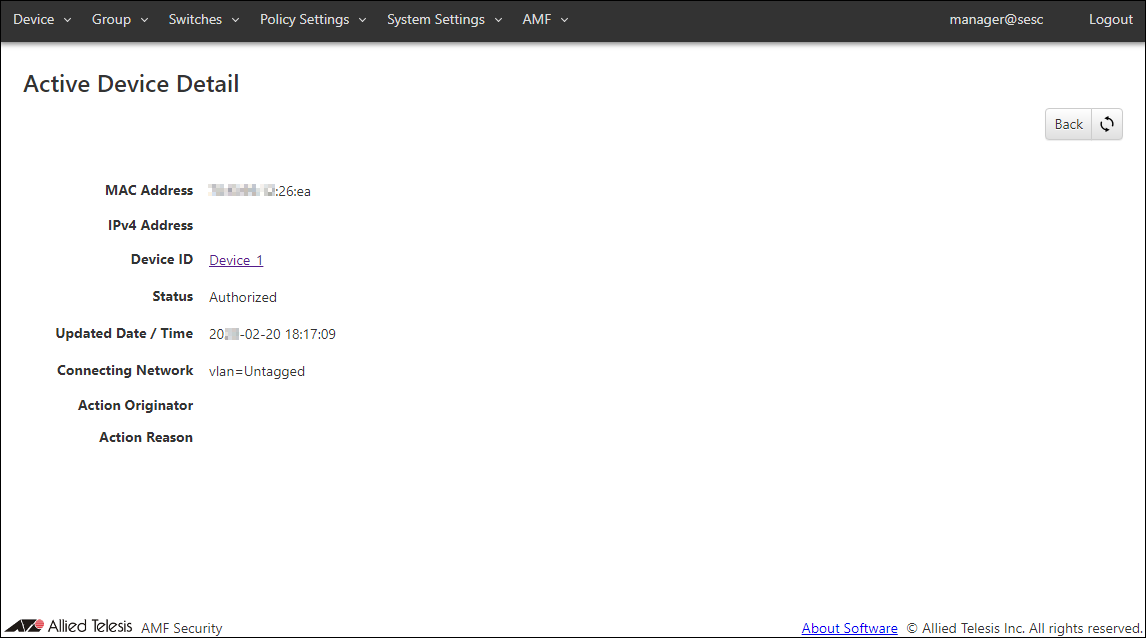Viewport: 1146px width, 638px height.
Task: Click the manager@sesc account name
Action: coord(996,20)
